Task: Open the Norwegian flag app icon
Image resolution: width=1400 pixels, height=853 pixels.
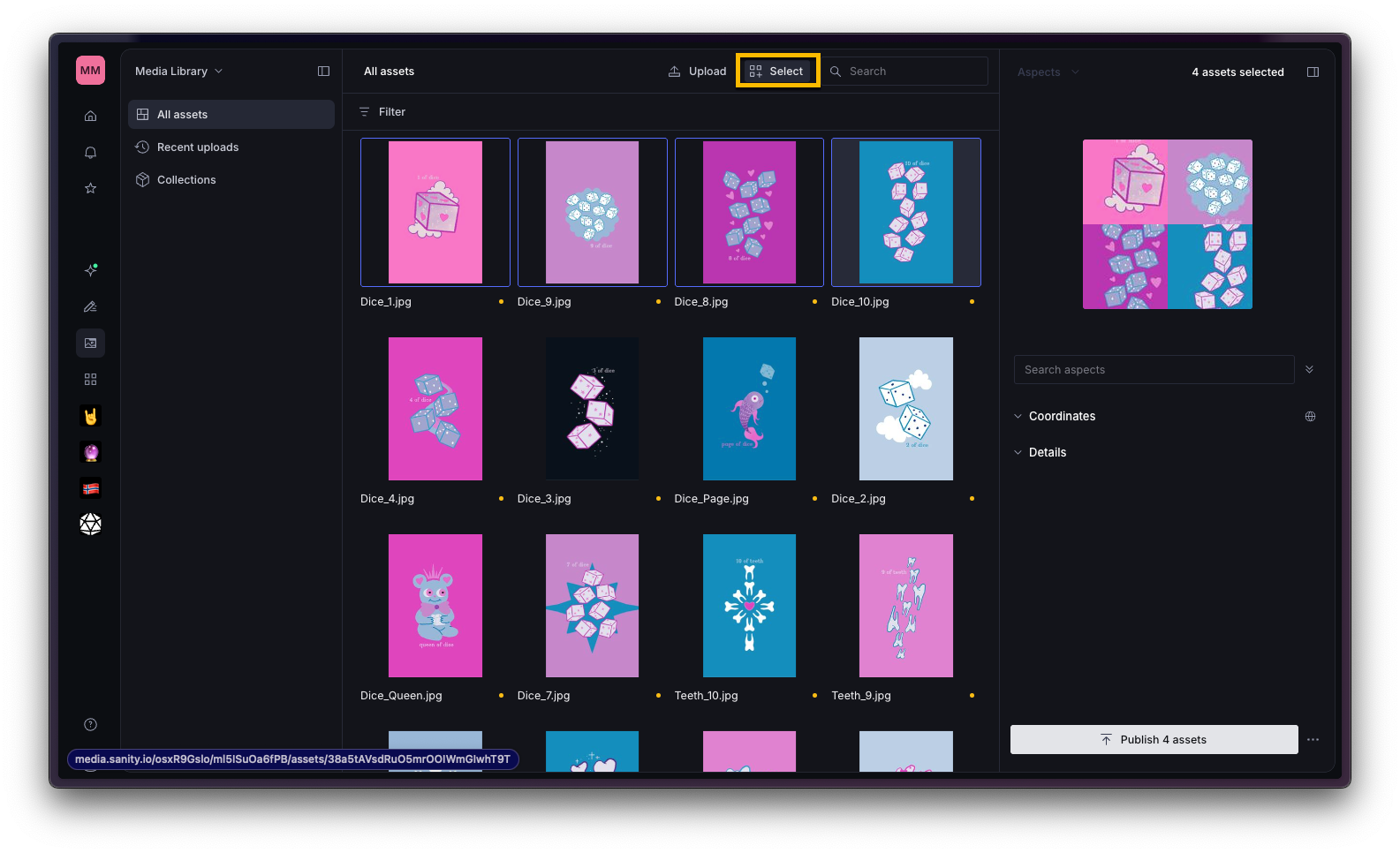Action: [x=90, y=488]
